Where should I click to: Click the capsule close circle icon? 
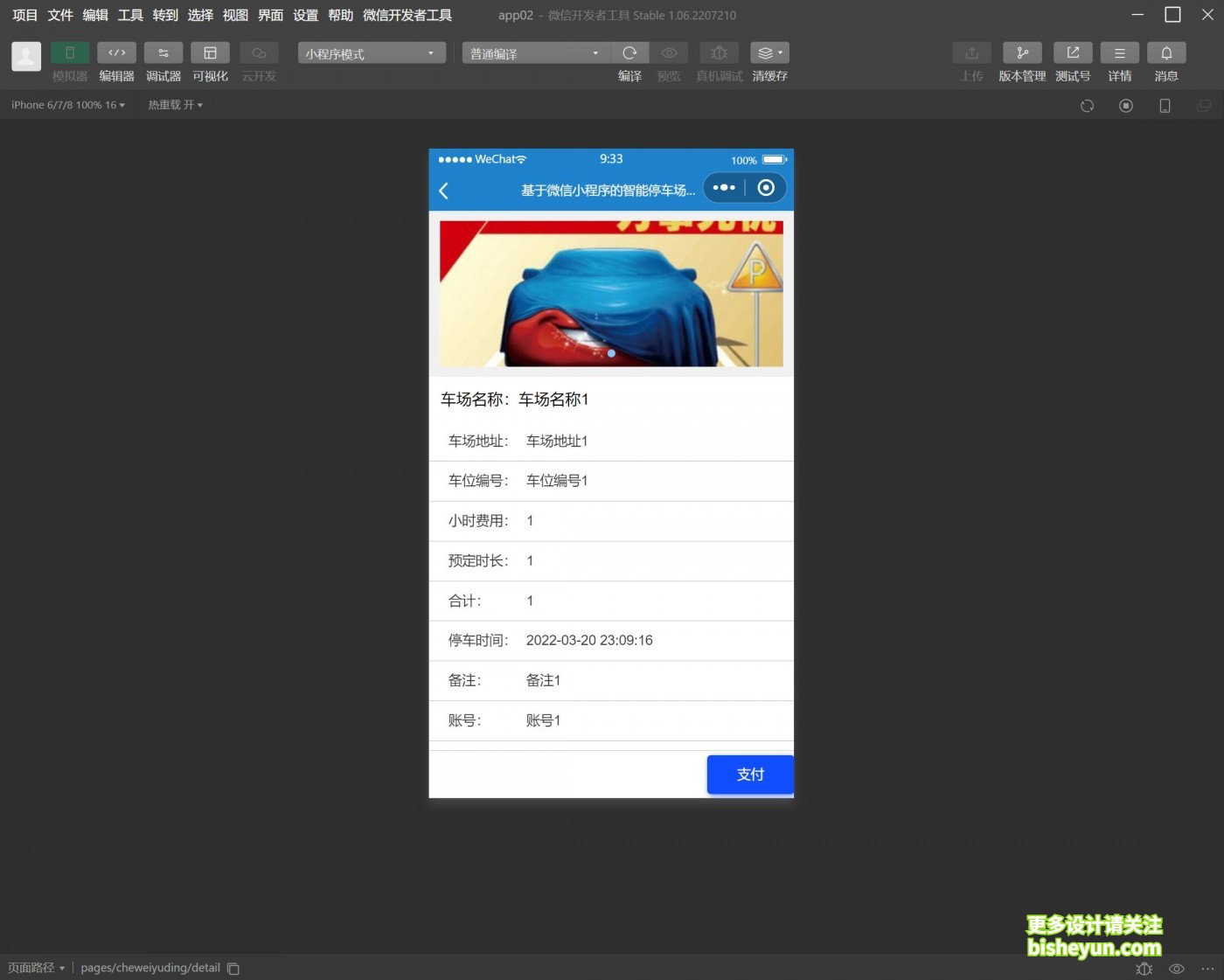pyautogui.click(x=766, y=188)
